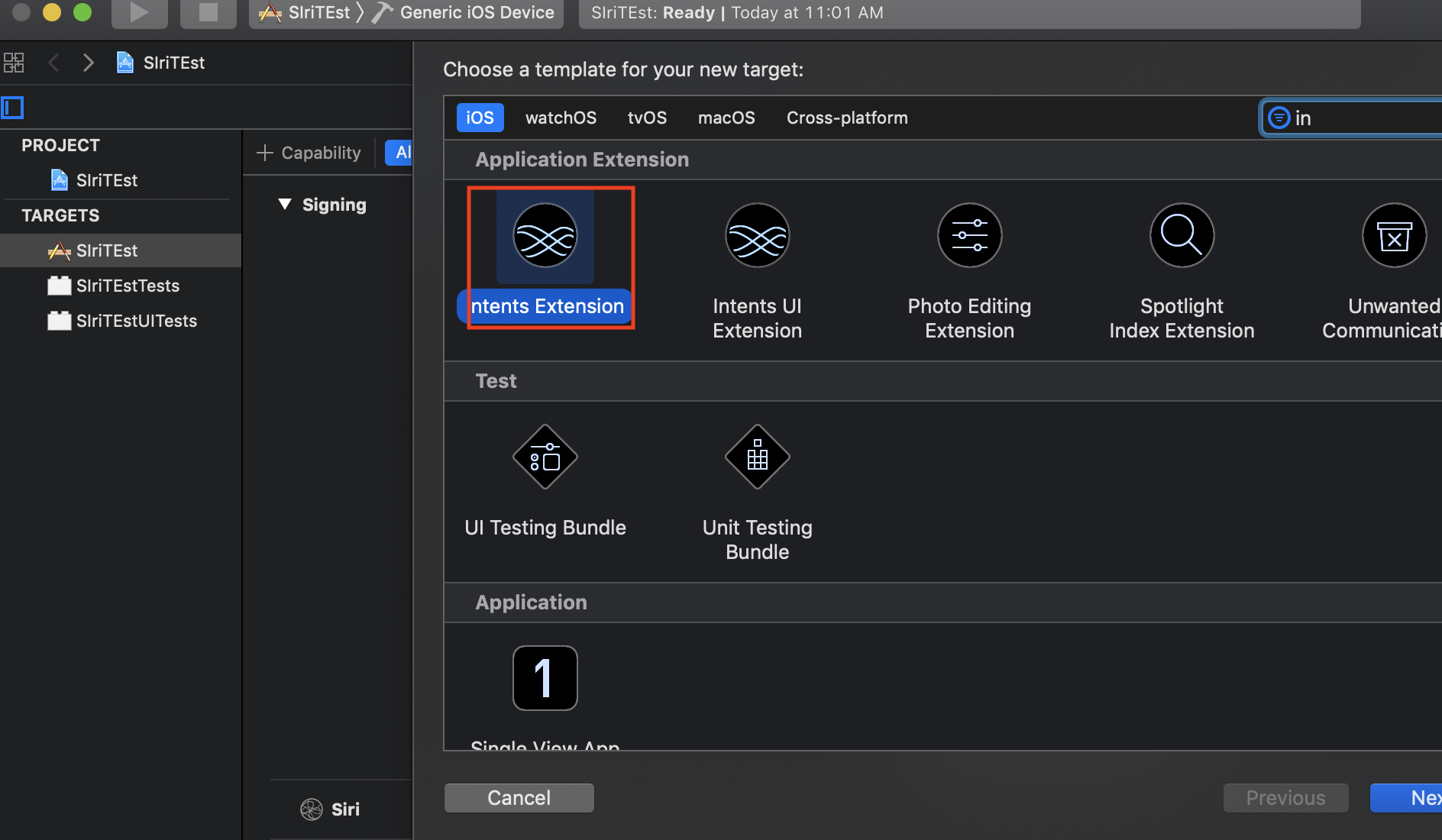This screenshot has height=840, width=1442.
Task: Switch to the Cross-platform tab
Action: (847, 118)
